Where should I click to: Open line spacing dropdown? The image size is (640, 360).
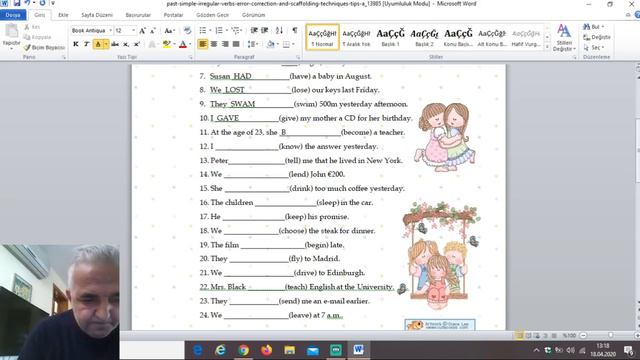click(x=252, y=44)
